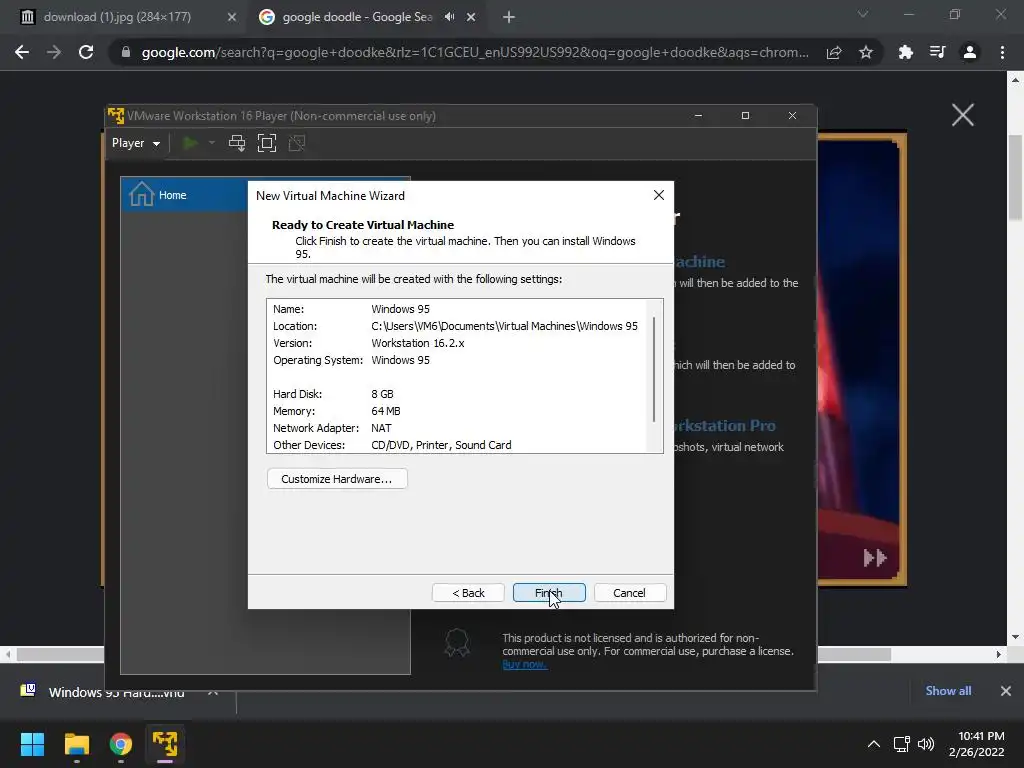Click fast-forward icon on the doodle

click(x=874, y=558)
